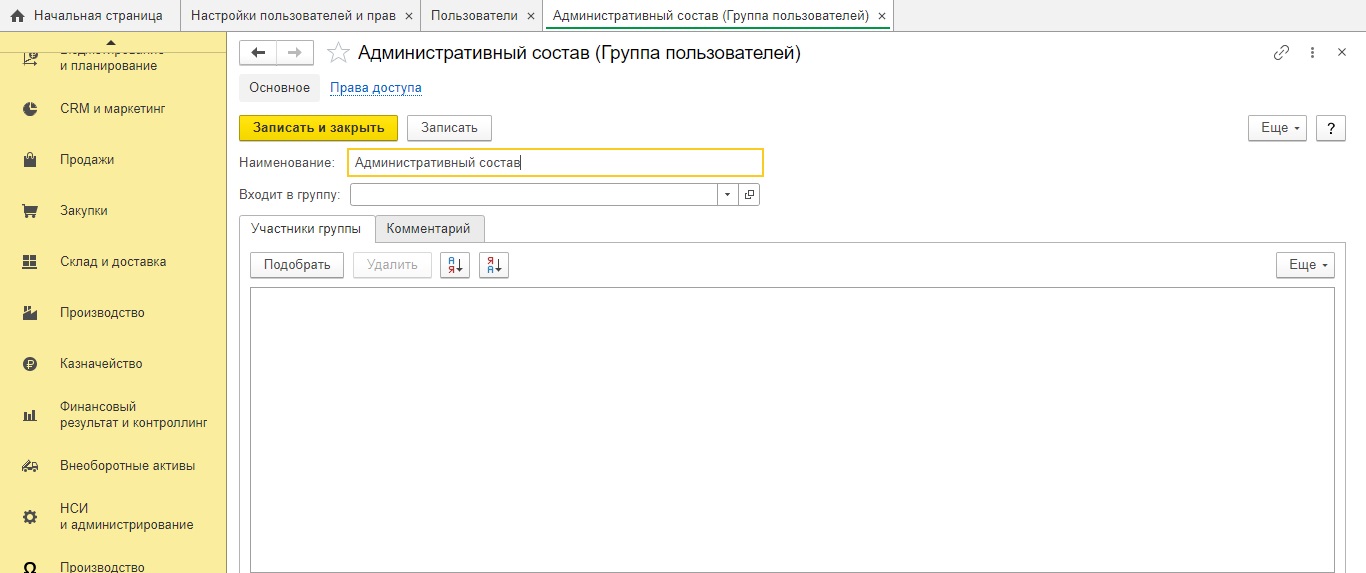Focus the Входит в группу field
Viewport: 1366px width, 573px height.
533,194
